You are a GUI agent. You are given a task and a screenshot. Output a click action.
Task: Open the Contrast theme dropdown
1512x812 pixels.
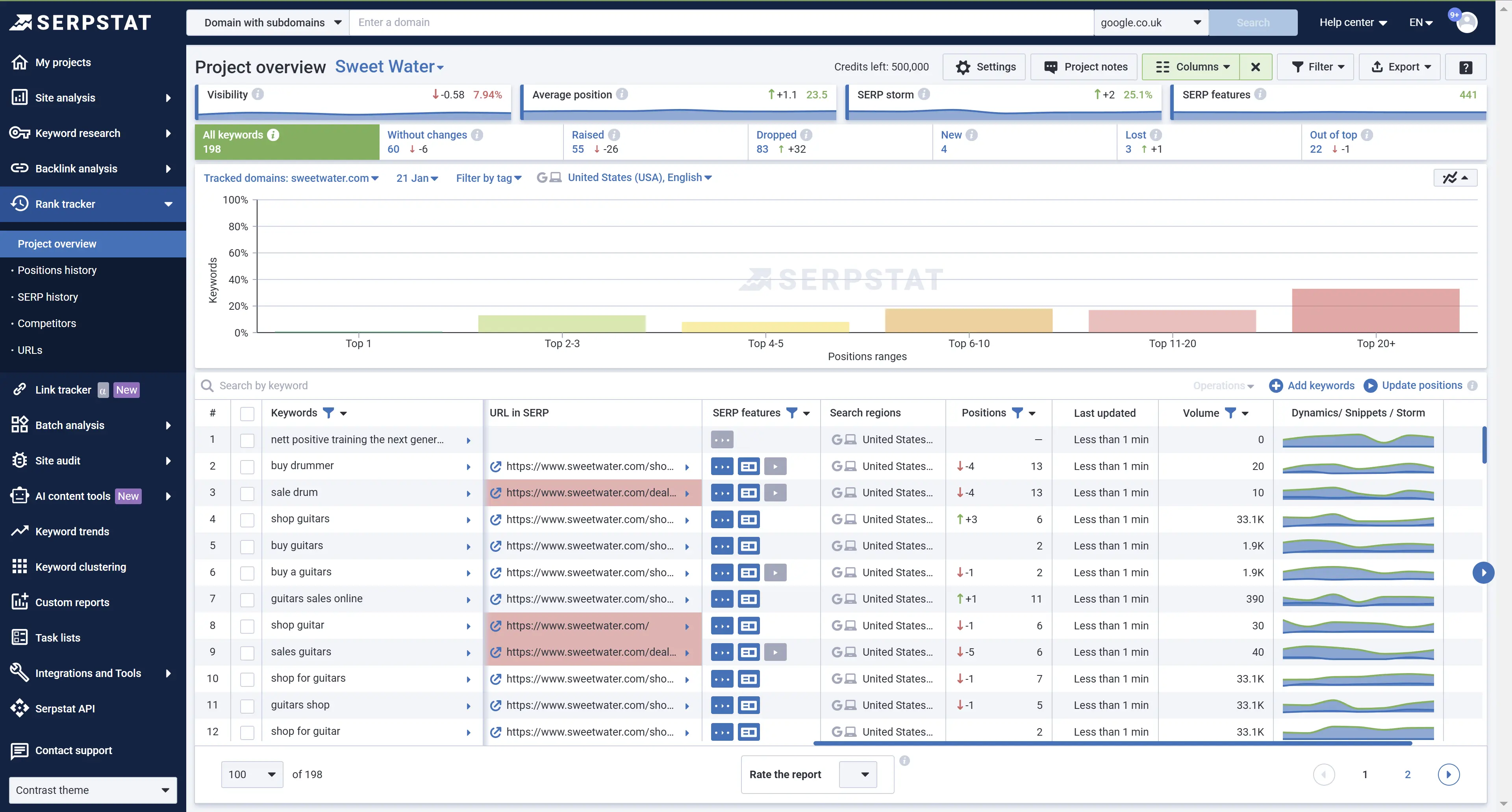tap(93, 790)
